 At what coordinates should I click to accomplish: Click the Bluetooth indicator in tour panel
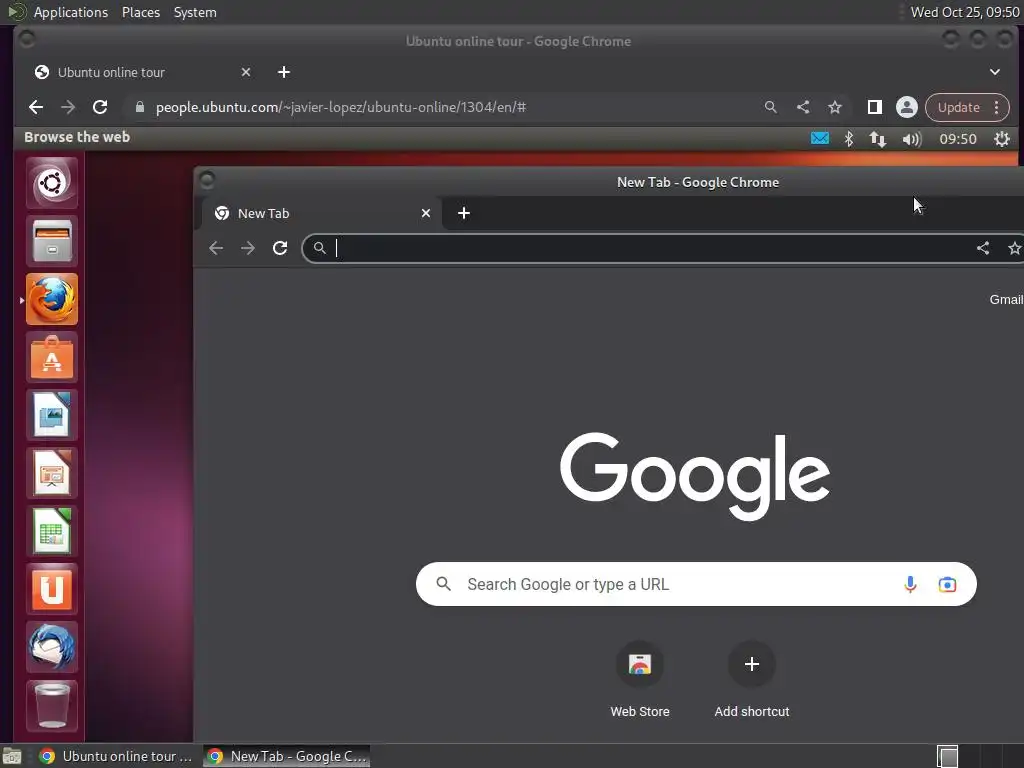pos(848,138)
